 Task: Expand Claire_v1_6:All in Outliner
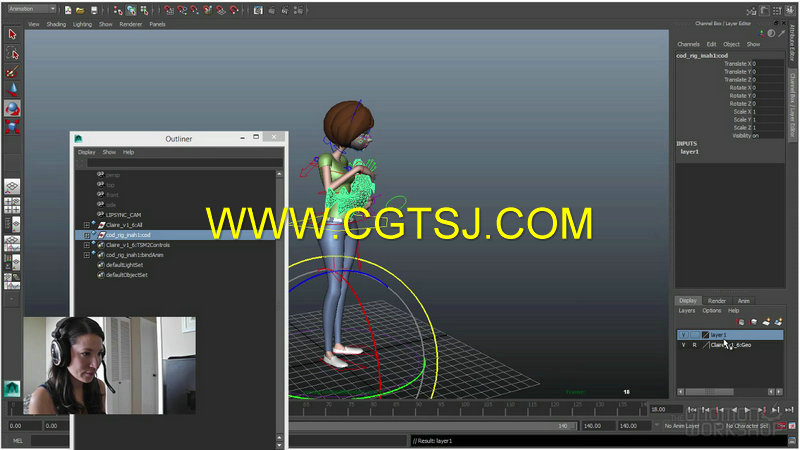pos(87,225)
